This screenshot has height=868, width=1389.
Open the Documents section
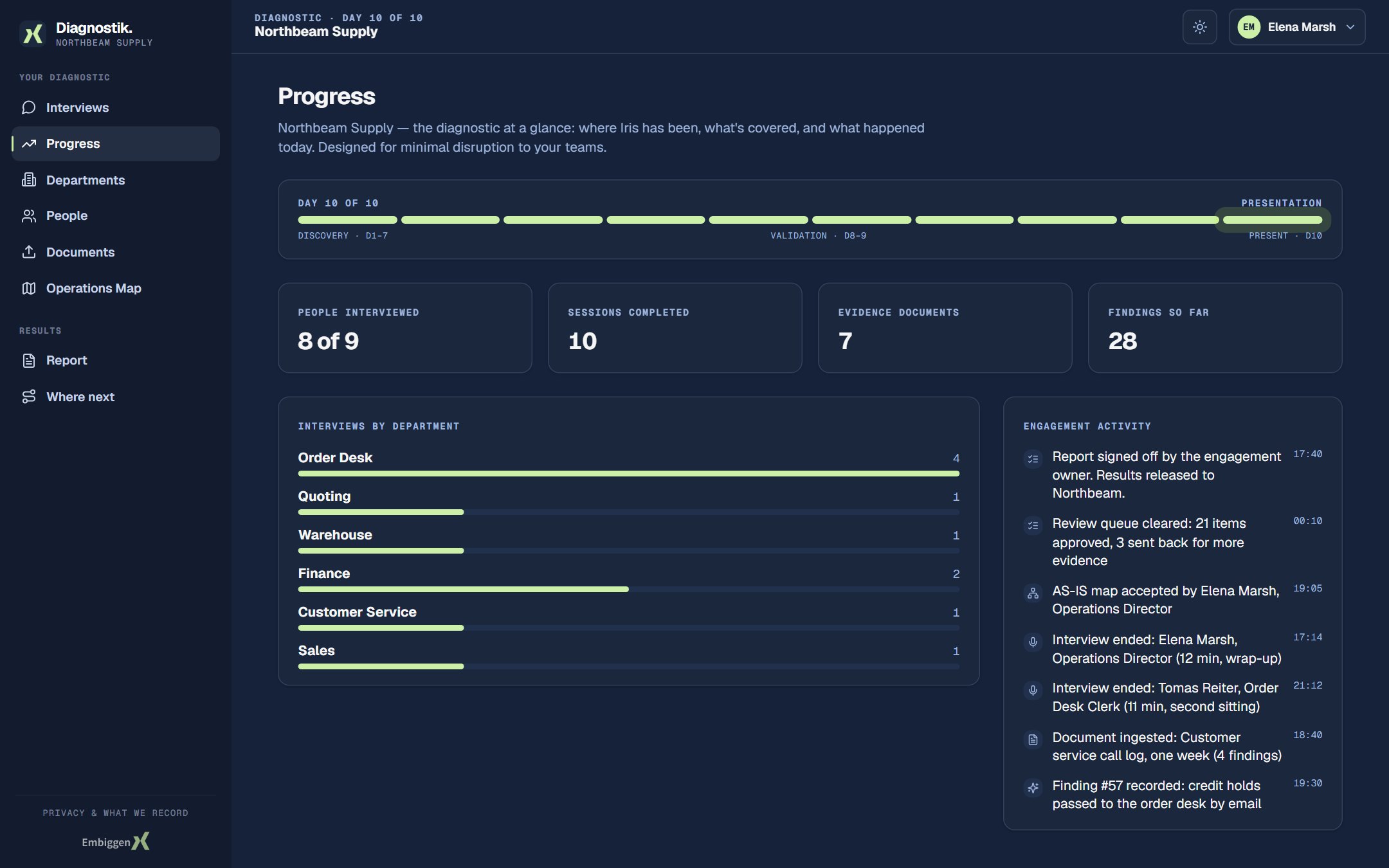tap(116, 252)
